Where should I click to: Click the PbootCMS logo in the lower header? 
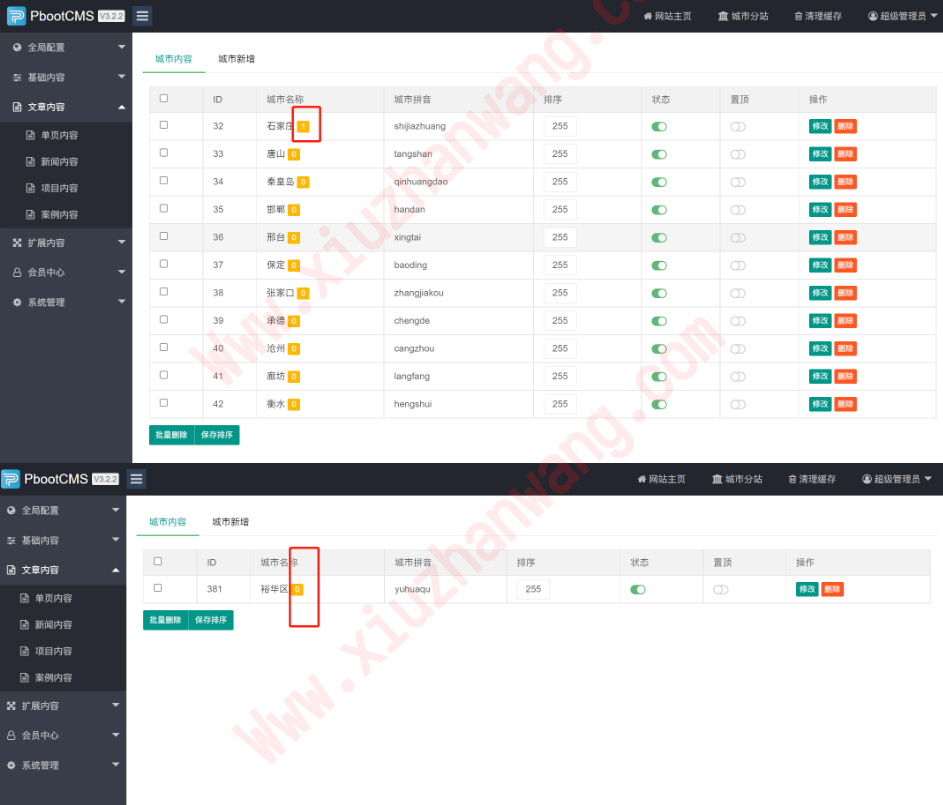[x=11, y=479]
